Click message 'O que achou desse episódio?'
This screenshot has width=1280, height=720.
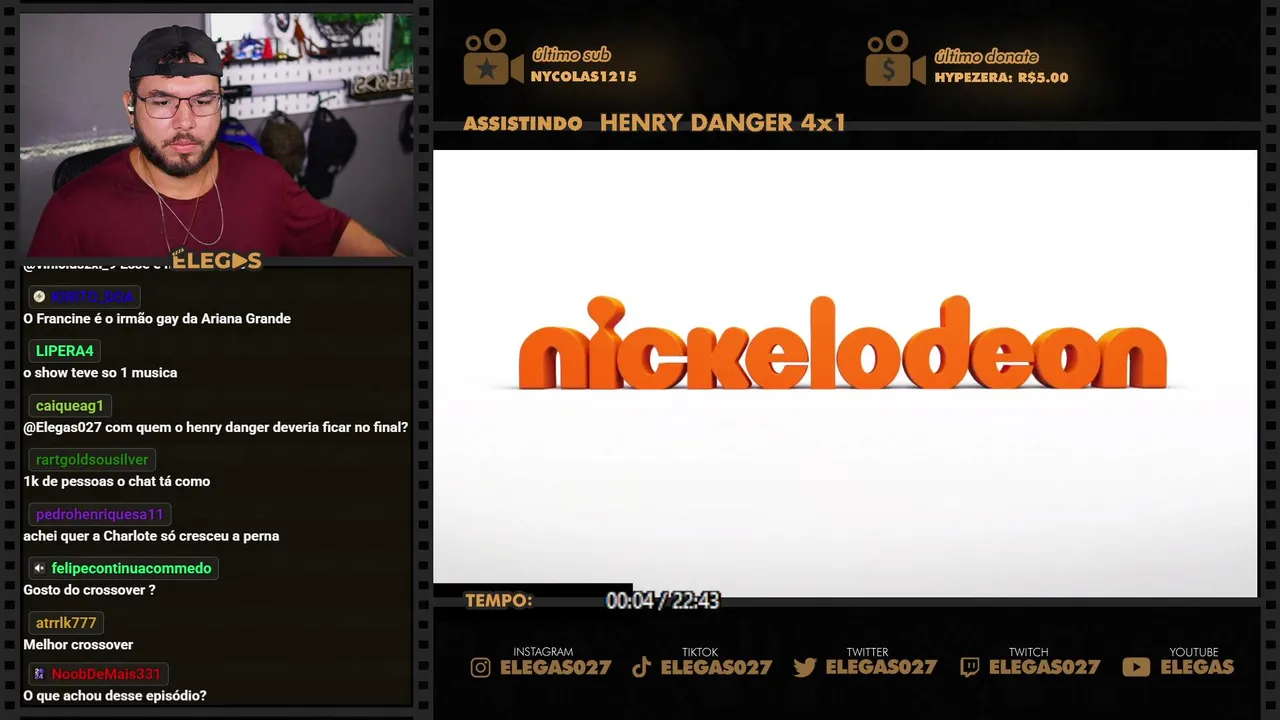point(115,696)
